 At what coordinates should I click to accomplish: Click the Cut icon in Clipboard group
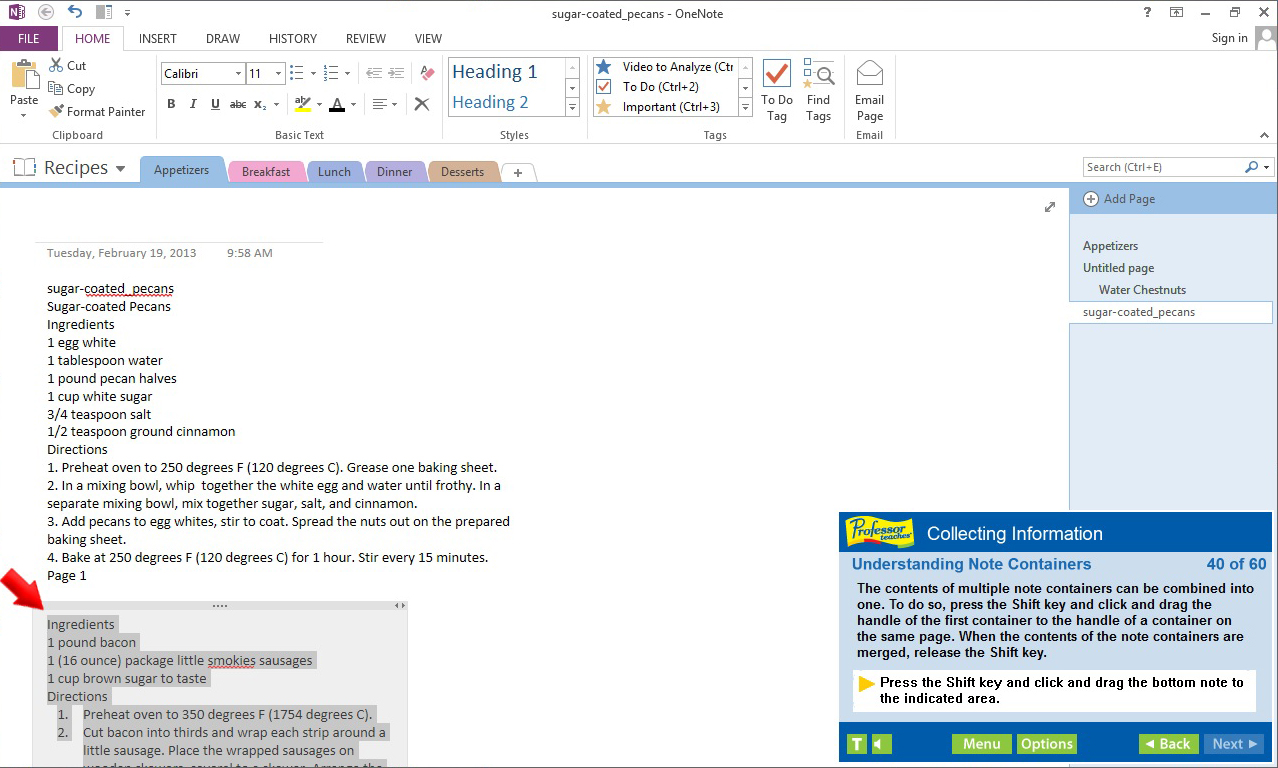point(55,65)
